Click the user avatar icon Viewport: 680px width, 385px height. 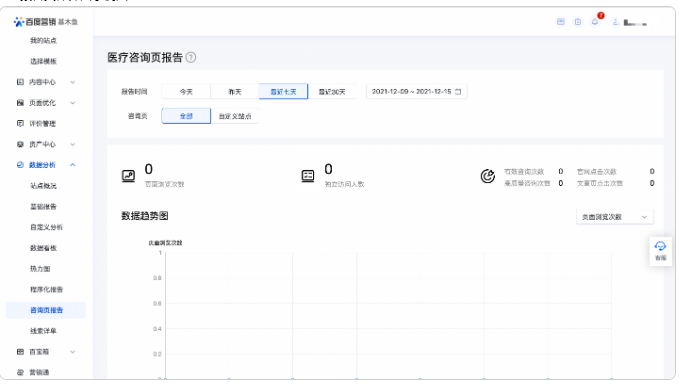pyautogui.click(x=615, y=22)
